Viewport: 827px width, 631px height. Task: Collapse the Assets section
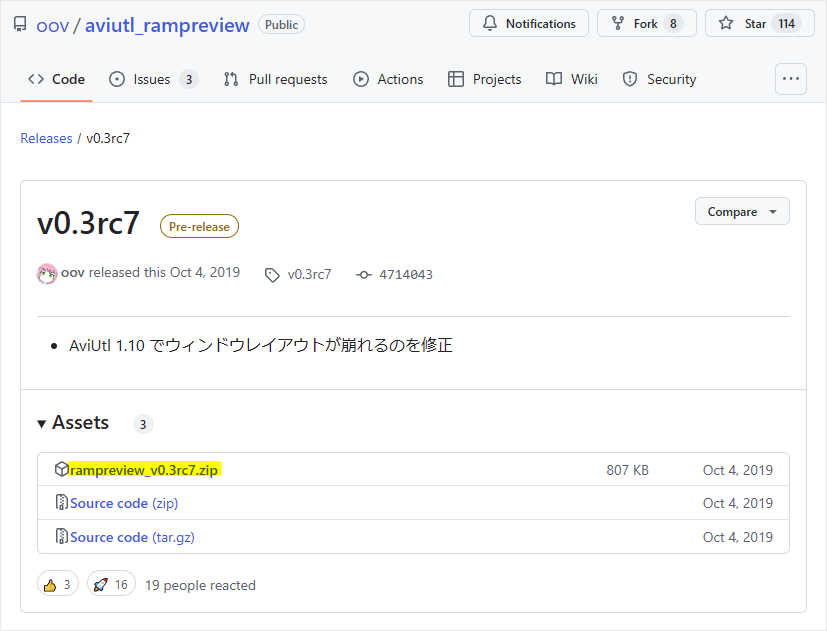(x=73, y=423)
